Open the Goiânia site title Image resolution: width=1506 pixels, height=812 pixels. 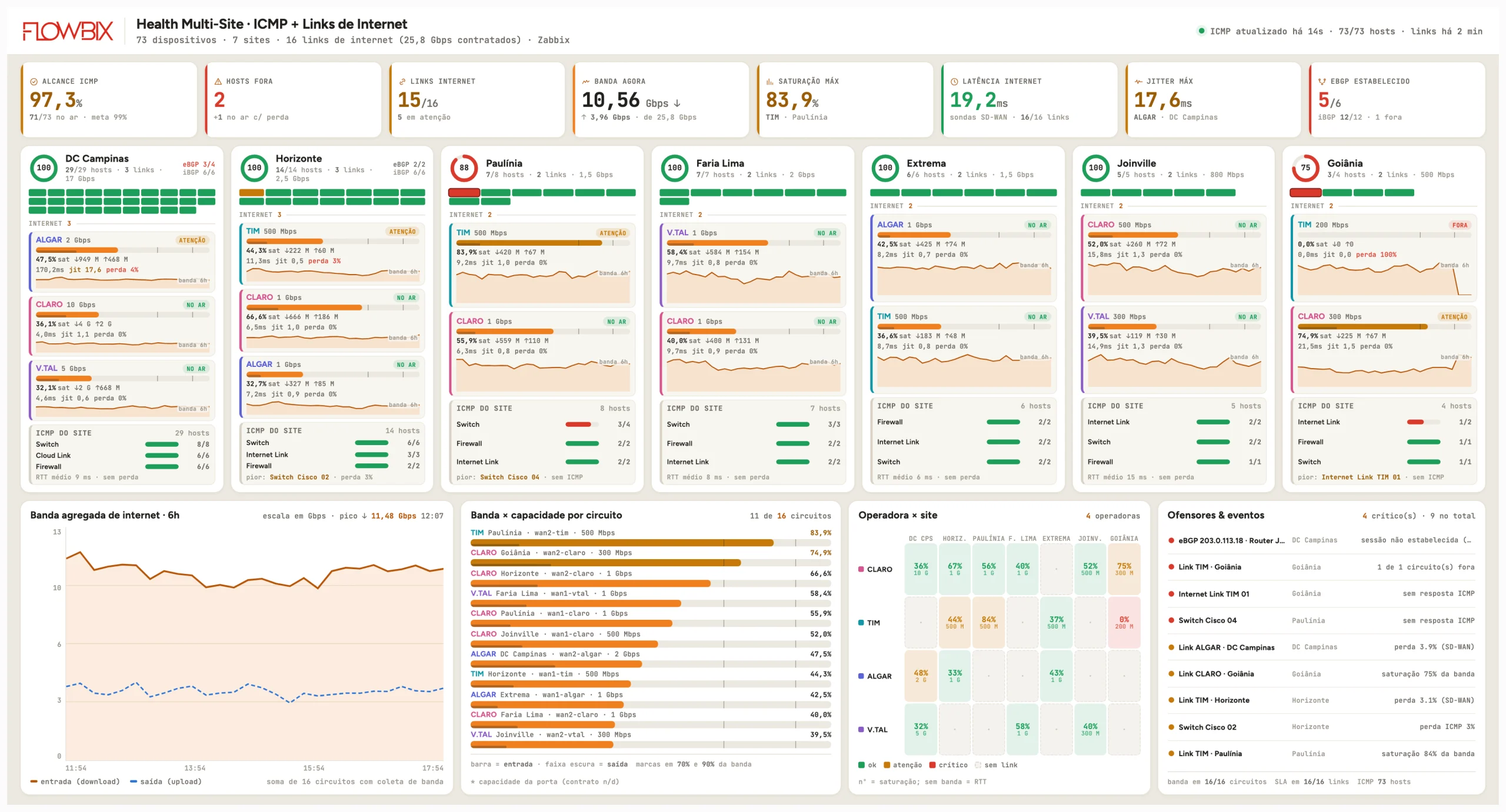(1345, 163)
